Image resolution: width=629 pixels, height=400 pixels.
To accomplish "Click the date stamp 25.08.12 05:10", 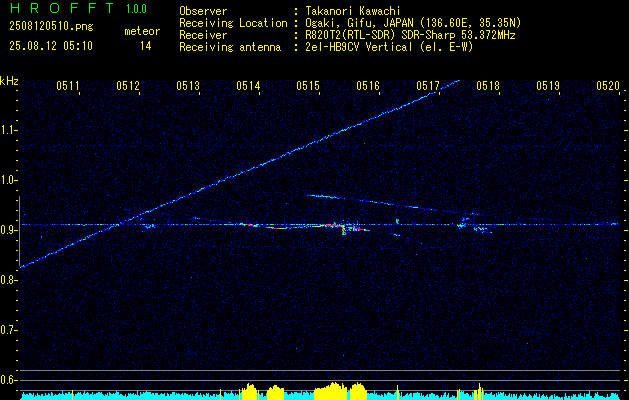I will pos(51,46).
